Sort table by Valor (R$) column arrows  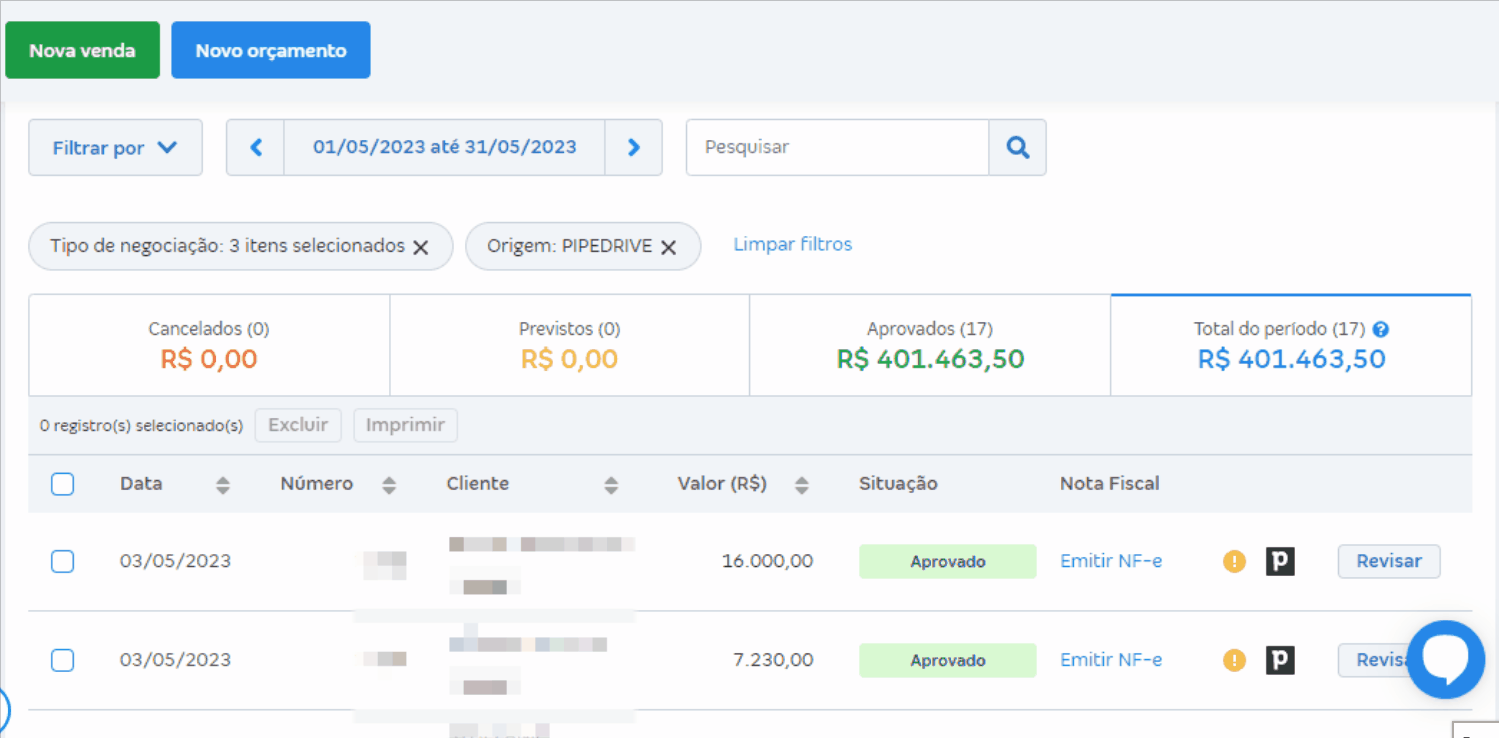coord(801,485)
